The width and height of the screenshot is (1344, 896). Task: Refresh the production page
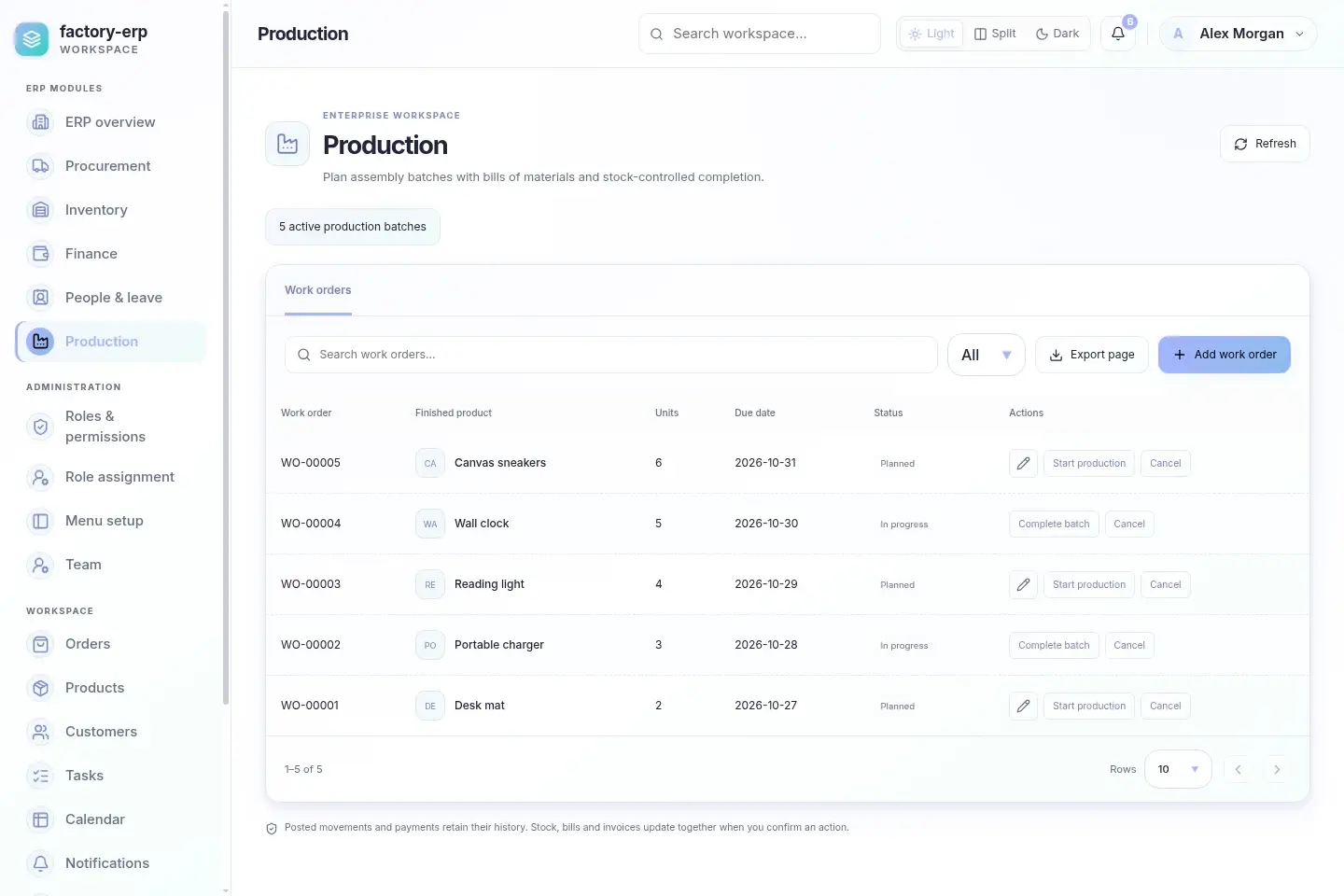point(1265,144)
